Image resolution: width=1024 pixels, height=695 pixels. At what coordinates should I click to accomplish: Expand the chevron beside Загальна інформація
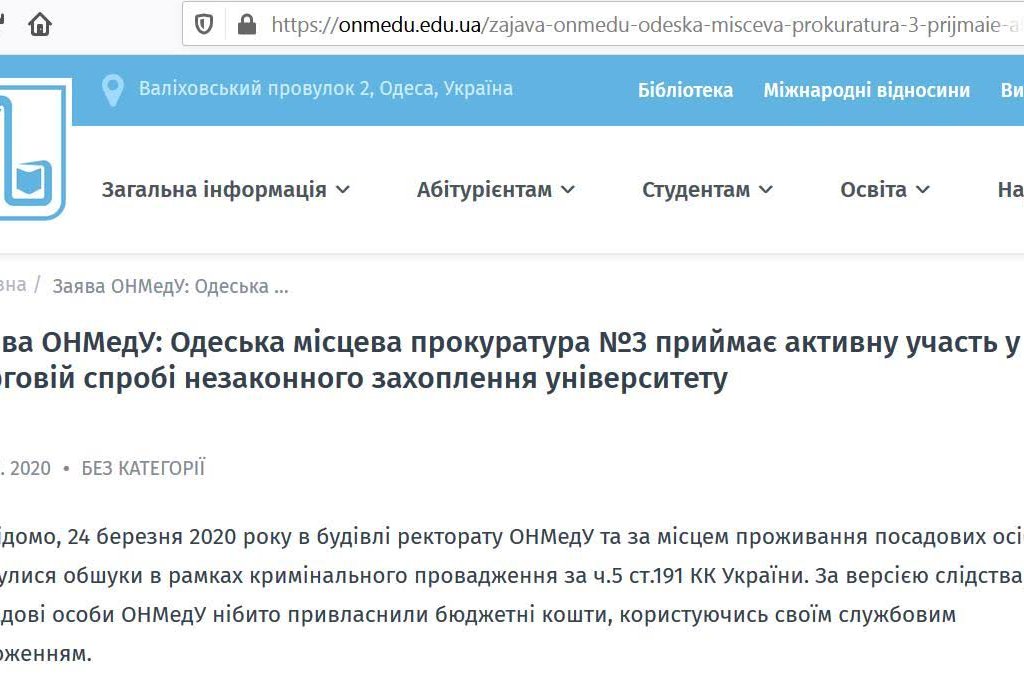343,189
